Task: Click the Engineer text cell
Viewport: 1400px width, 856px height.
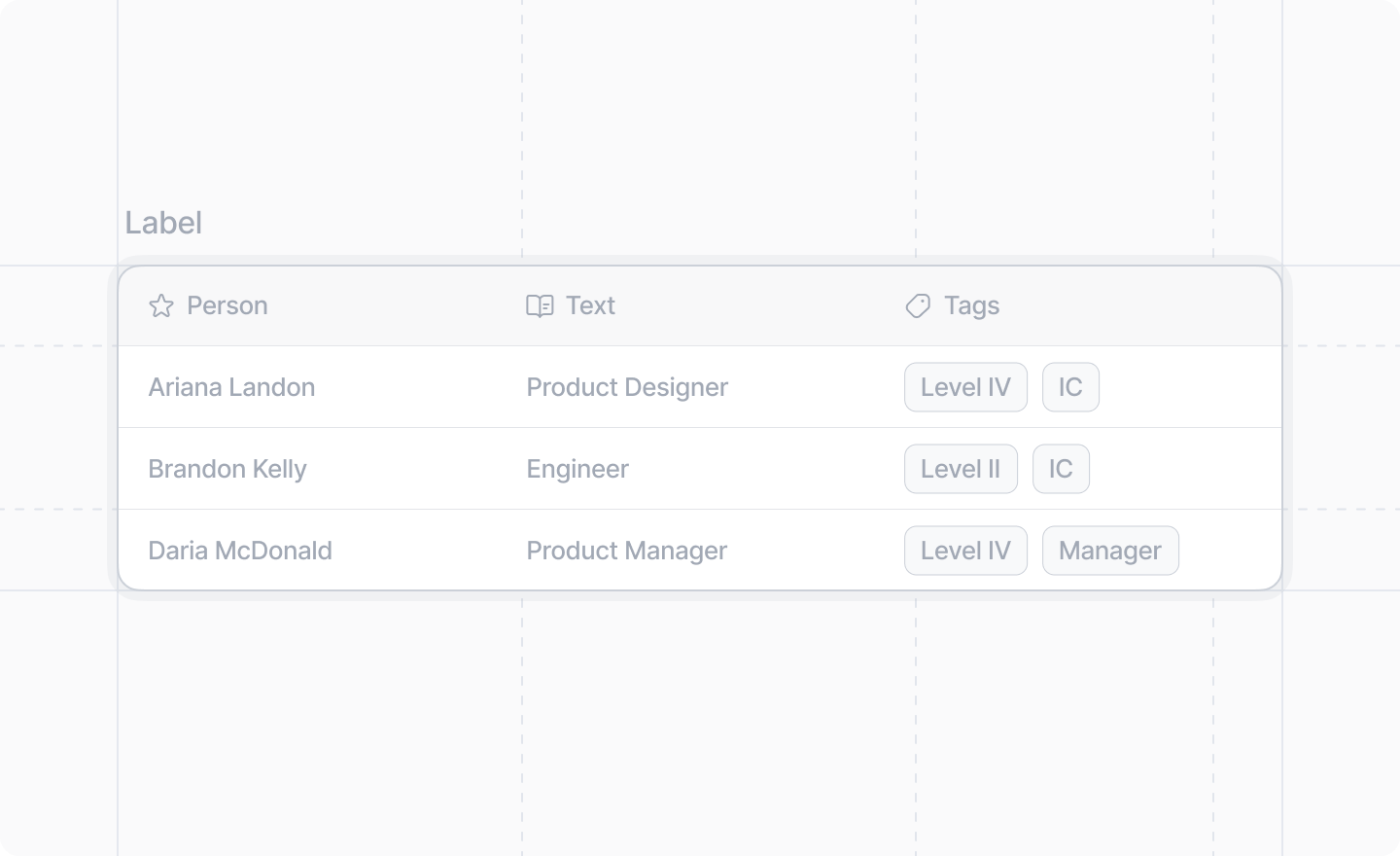Action: click(x=577, y=469)
